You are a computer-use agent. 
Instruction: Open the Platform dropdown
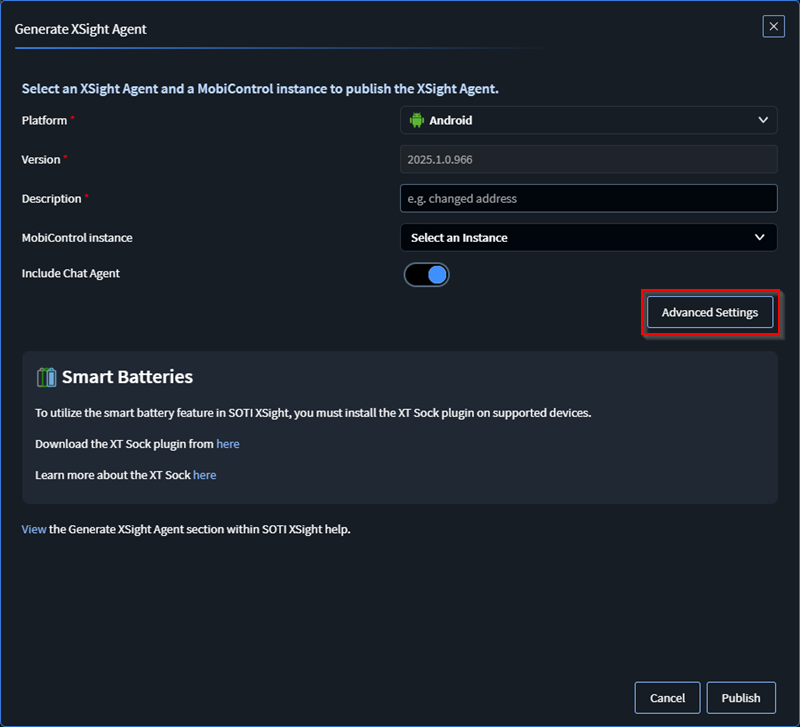click(589, 119)
